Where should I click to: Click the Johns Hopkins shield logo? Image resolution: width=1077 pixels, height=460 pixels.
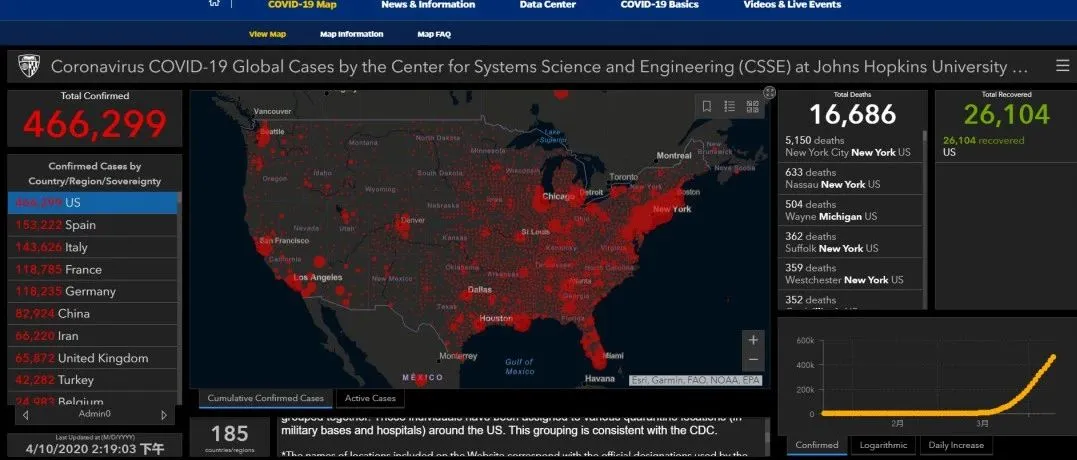coord(29,66)
